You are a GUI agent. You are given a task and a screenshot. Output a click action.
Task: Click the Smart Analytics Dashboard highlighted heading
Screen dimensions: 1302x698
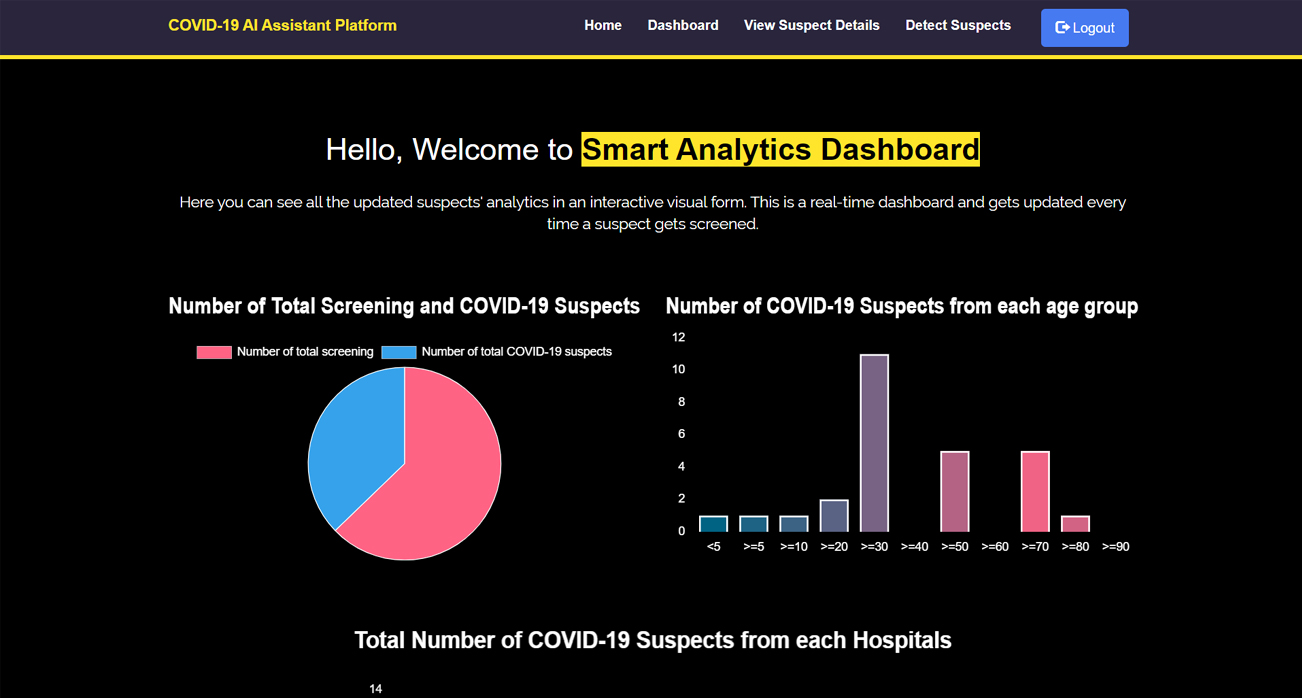pos(780,149)
